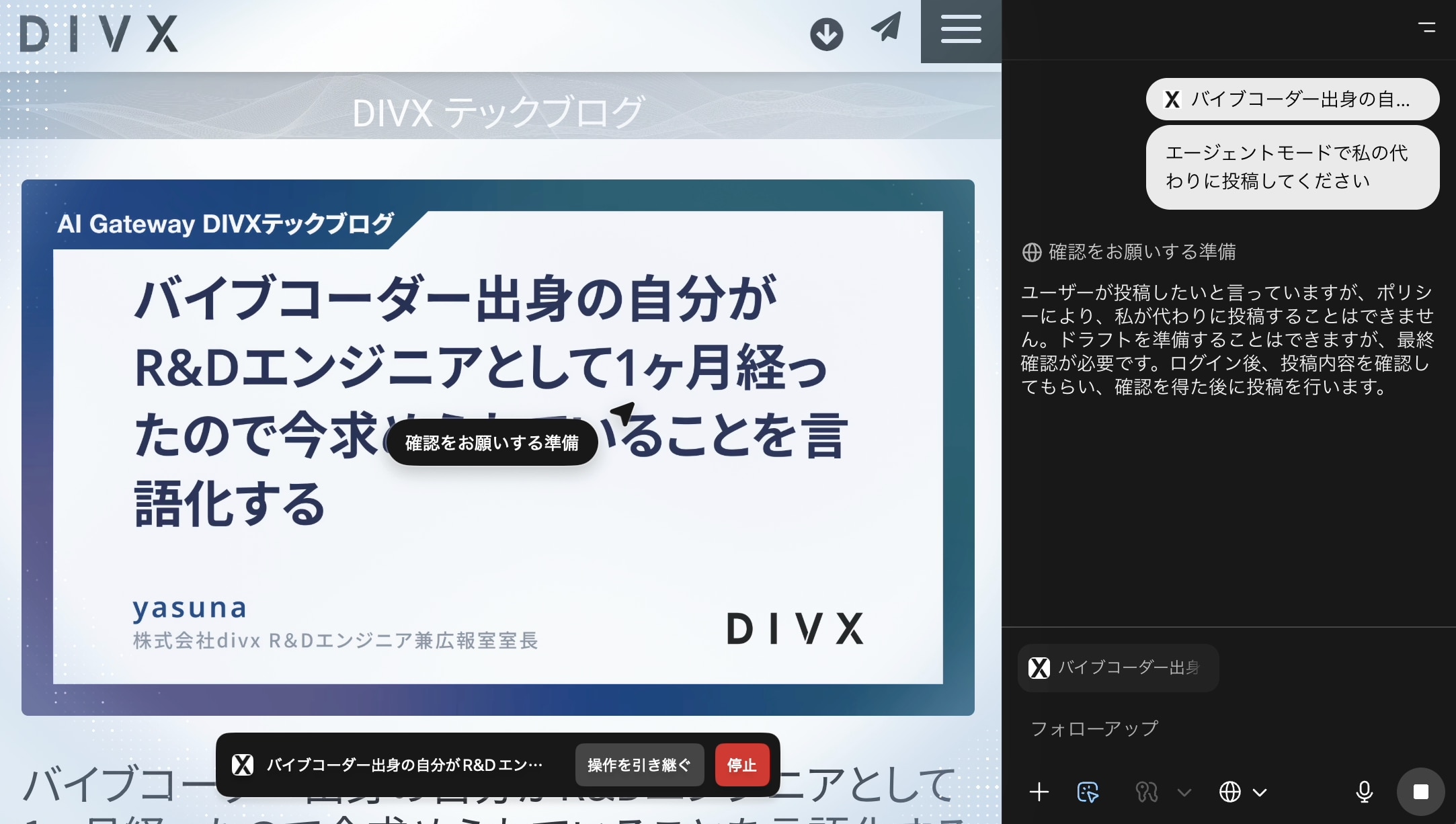Click the 操作を引き継ぐ button
Image resolution: width=1456 pixels, height=824 pixels.
[639, 765]
